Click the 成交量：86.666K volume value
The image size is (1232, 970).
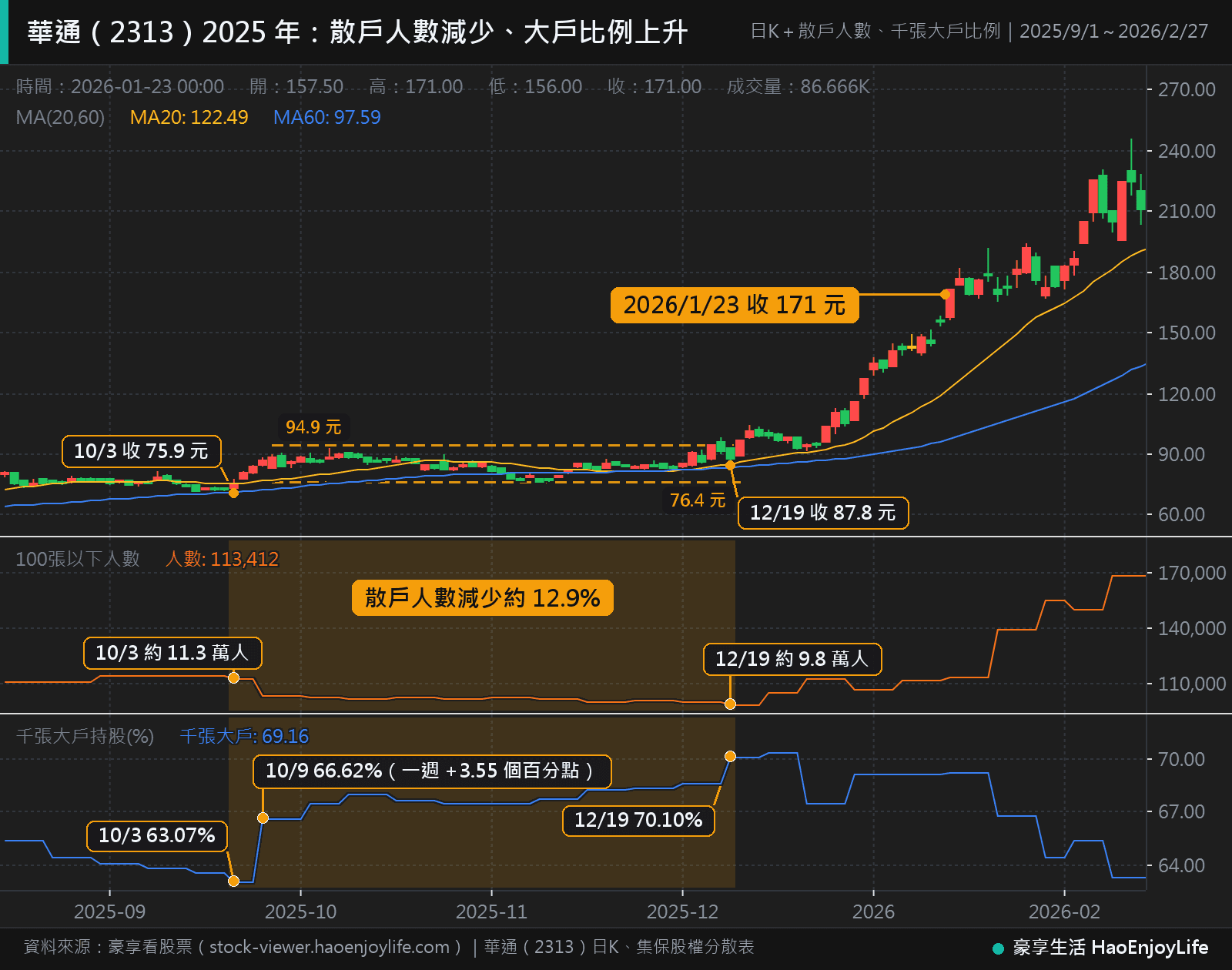pyautogui.click(x=798, y=86)
